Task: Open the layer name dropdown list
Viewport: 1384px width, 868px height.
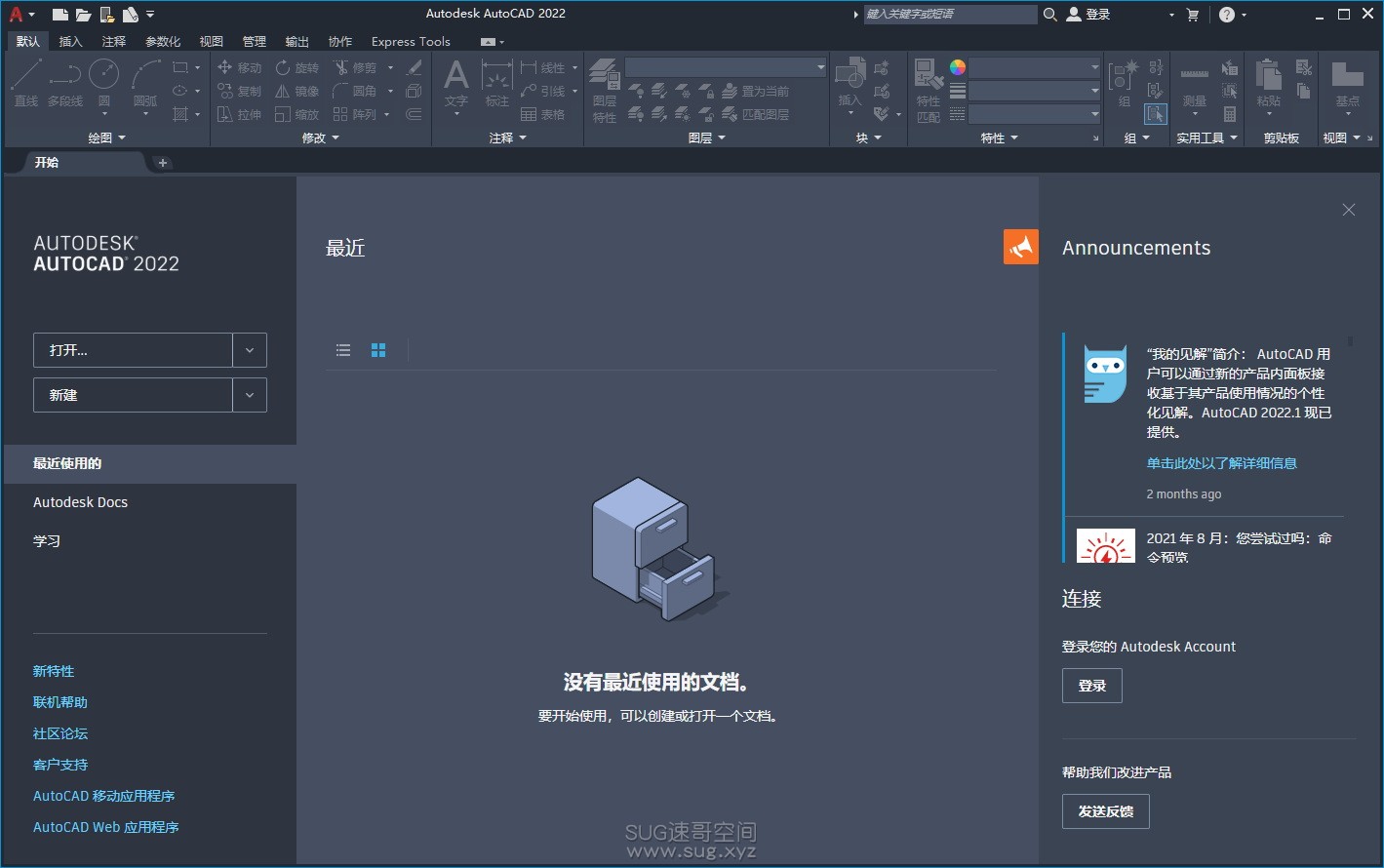Action: pos(726,67)
